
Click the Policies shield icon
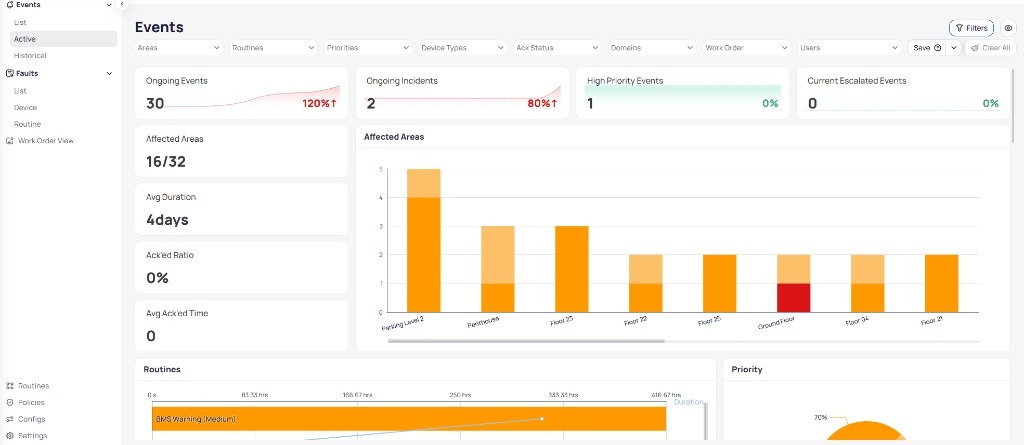9,403
